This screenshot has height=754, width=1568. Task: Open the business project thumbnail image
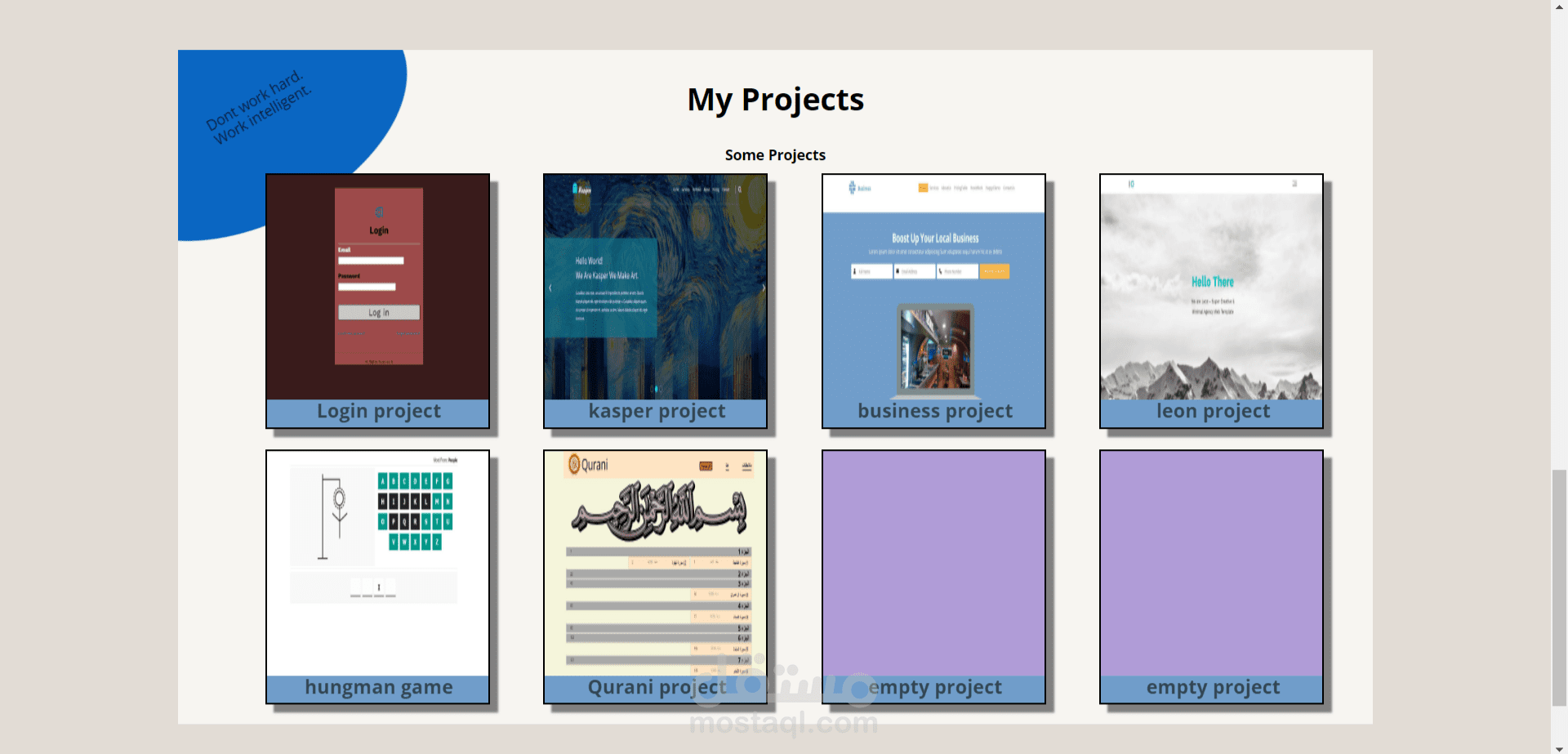pyautogui.click(x=934, y=287)
